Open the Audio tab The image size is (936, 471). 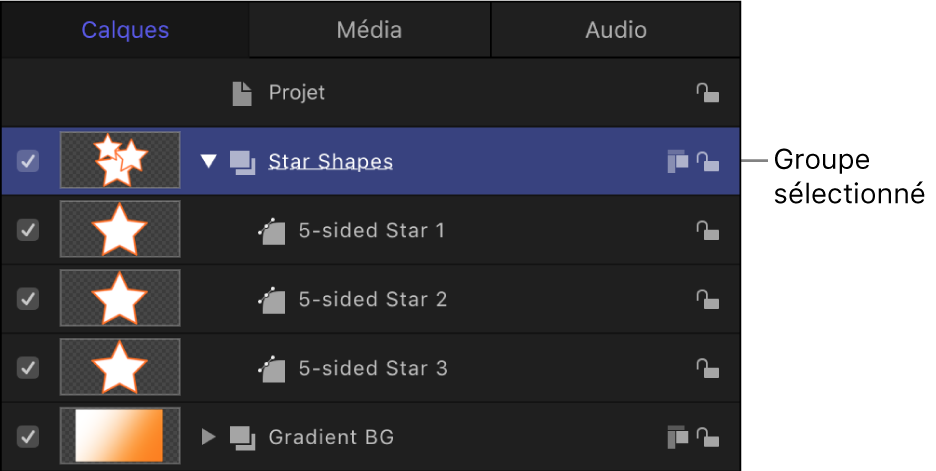pos(615,30)
